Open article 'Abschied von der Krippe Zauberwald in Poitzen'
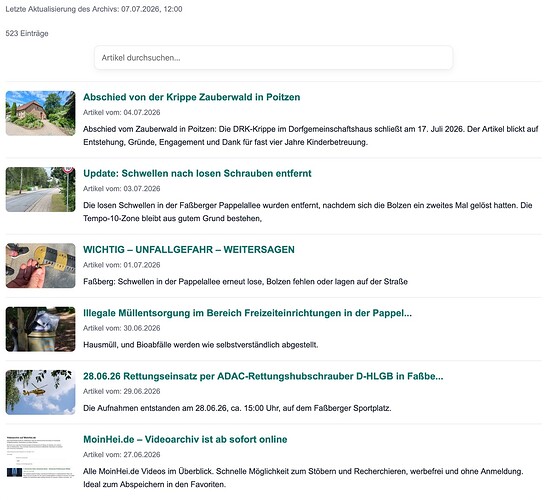547x500 pixels. 192,97
